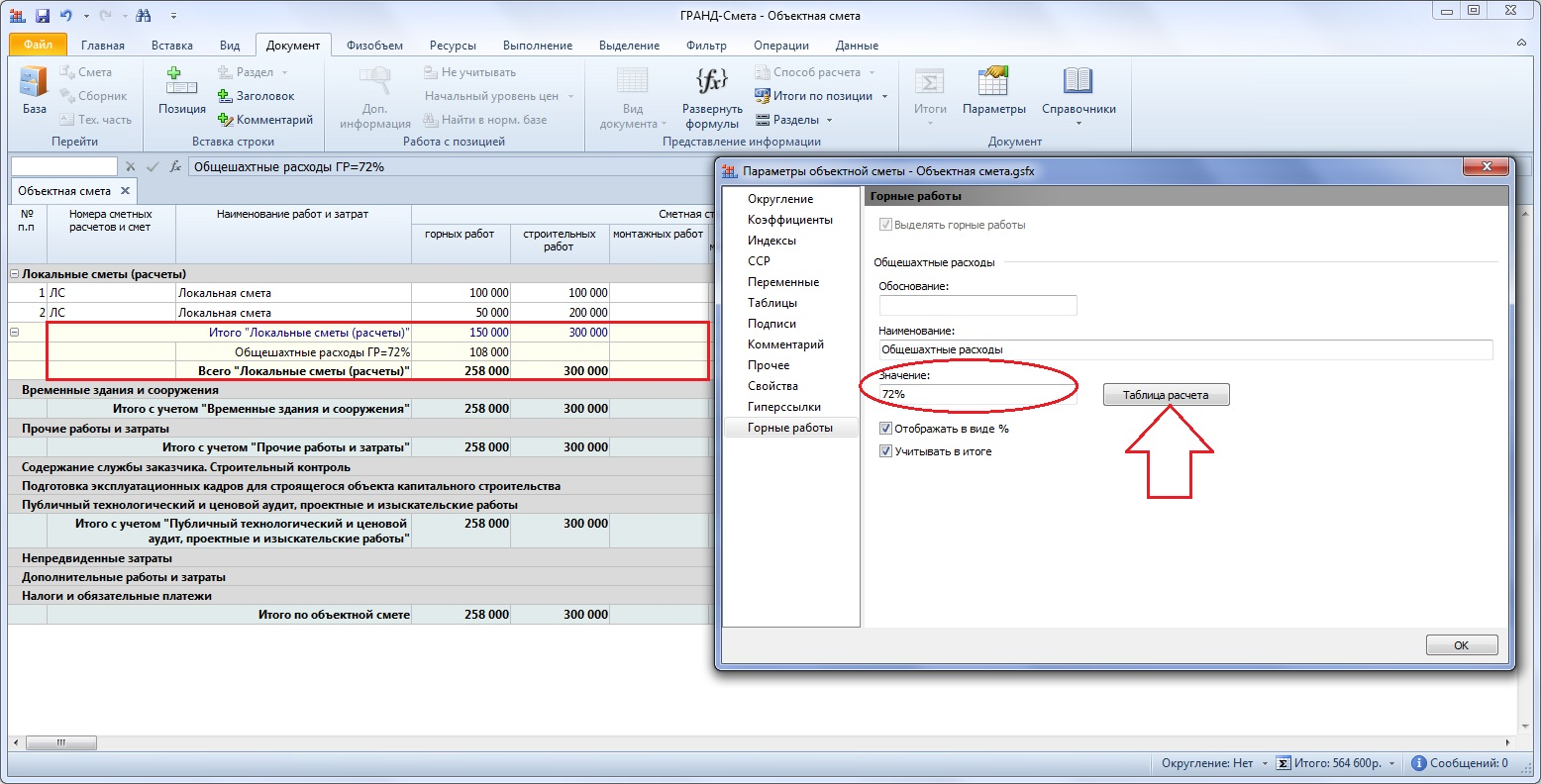1541x784 pixels.
Task: Close the Объектная смета document tab
Action: (x=125, y=191)
